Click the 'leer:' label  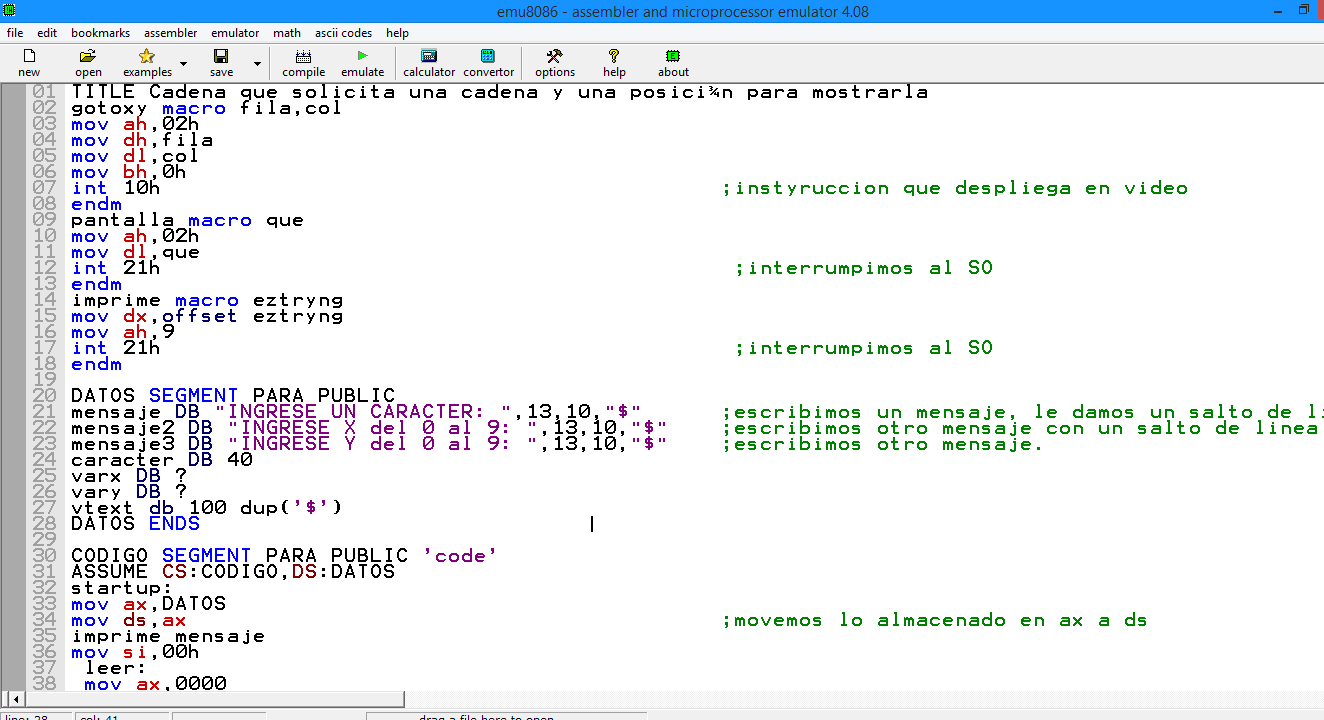tap(116, 668)
